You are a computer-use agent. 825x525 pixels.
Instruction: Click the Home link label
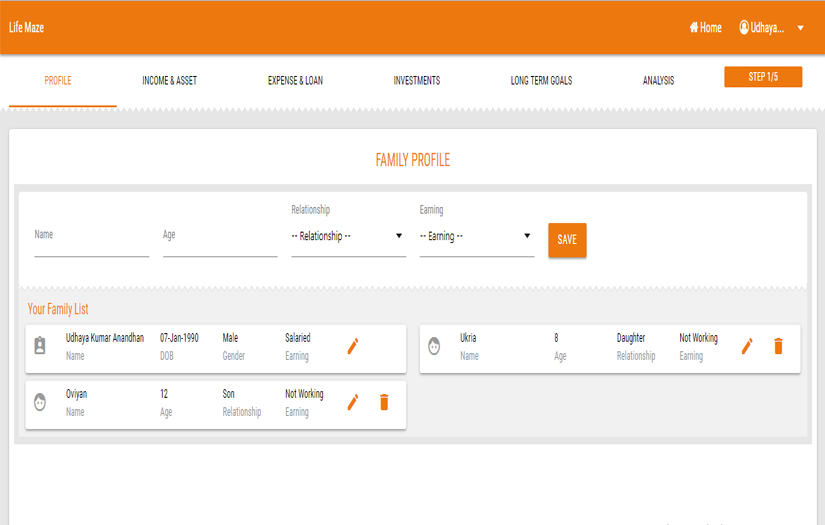711,28
